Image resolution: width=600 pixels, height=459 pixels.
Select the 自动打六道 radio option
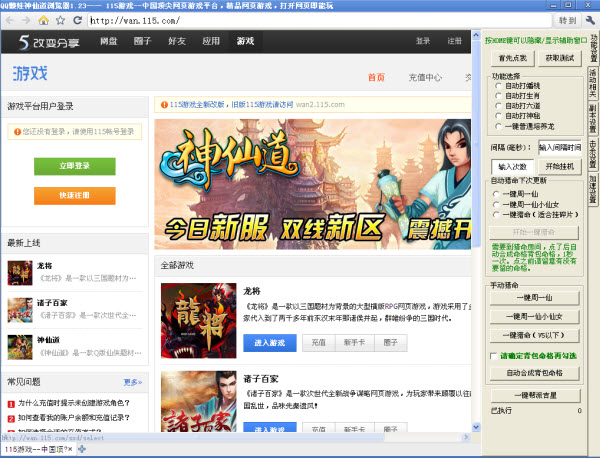[498, 106]
